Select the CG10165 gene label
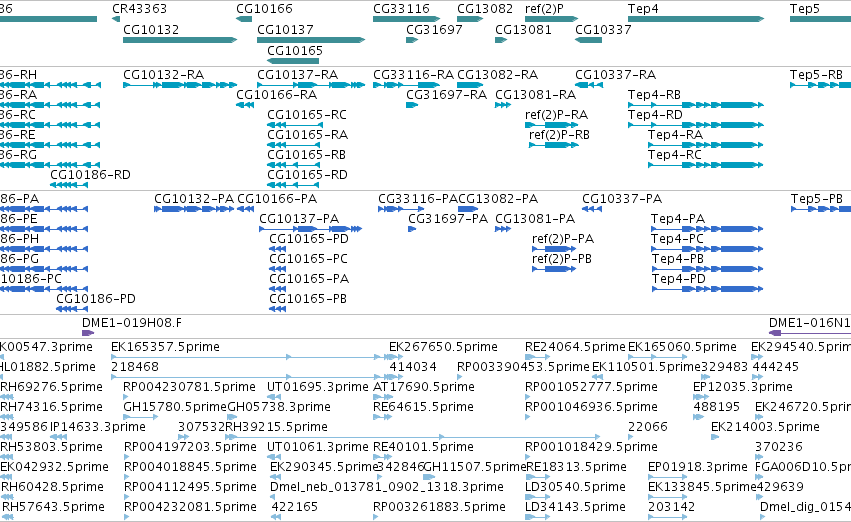Image resolution: width=851 pixels, height=522 pixels. tap(295, 50)
